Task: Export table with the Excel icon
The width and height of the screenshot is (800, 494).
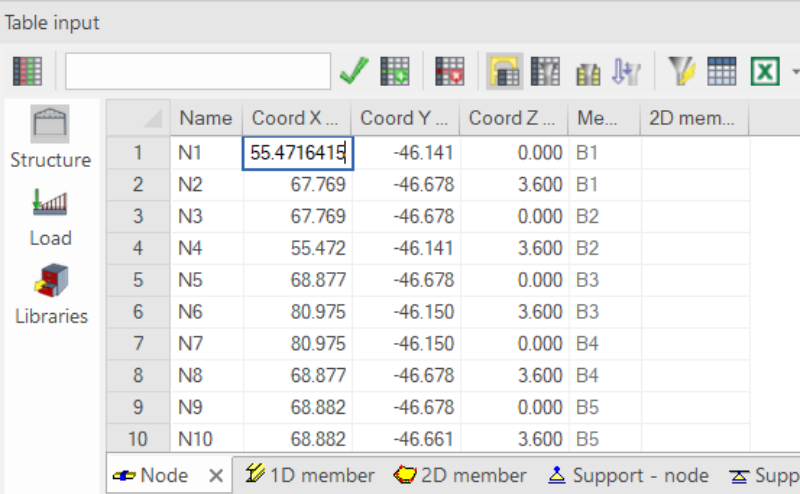Action: click(x=765, y=71)
